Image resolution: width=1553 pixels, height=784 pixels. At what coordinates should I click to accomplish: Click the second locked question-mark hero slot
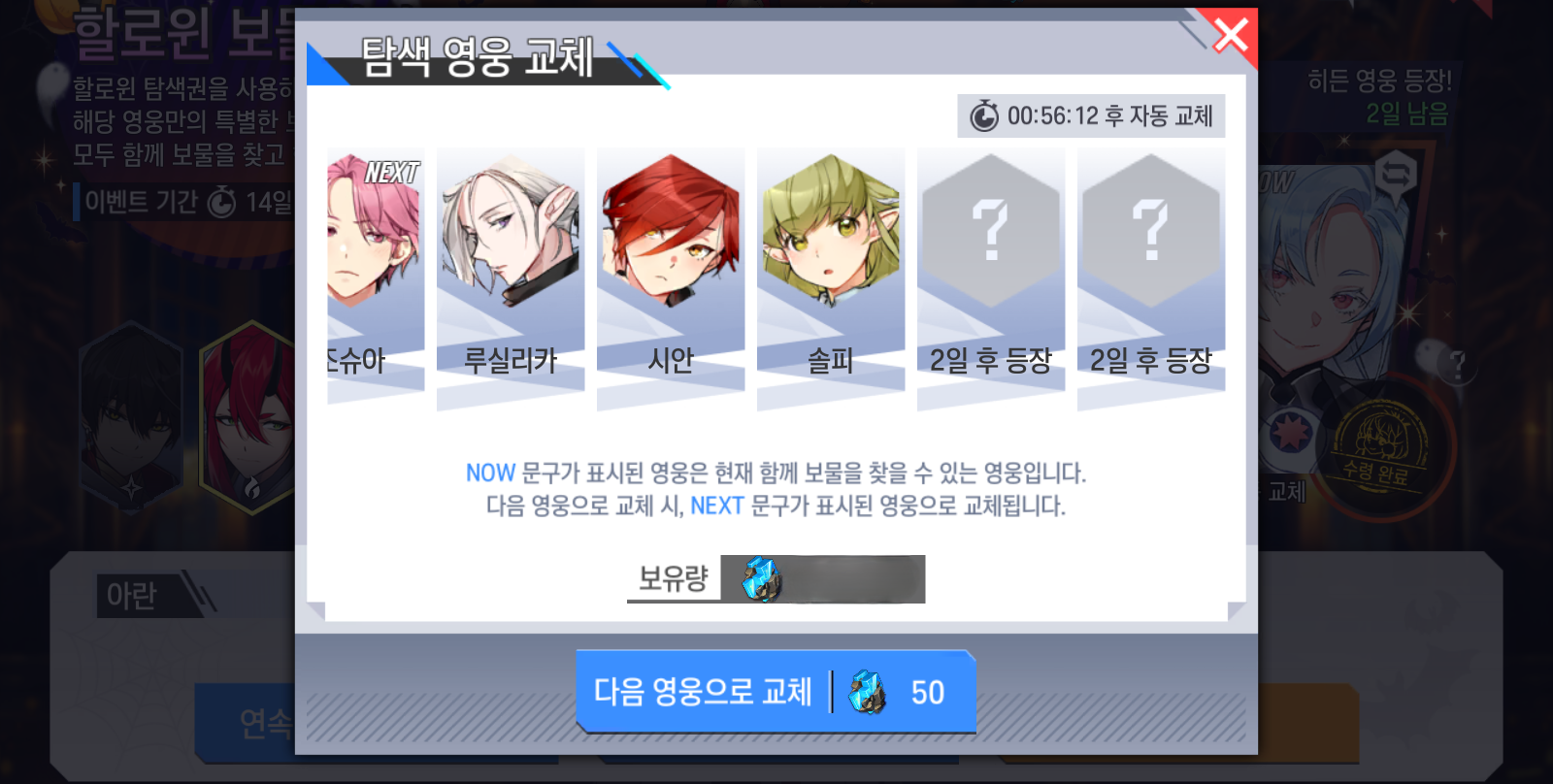point(1151,278)
